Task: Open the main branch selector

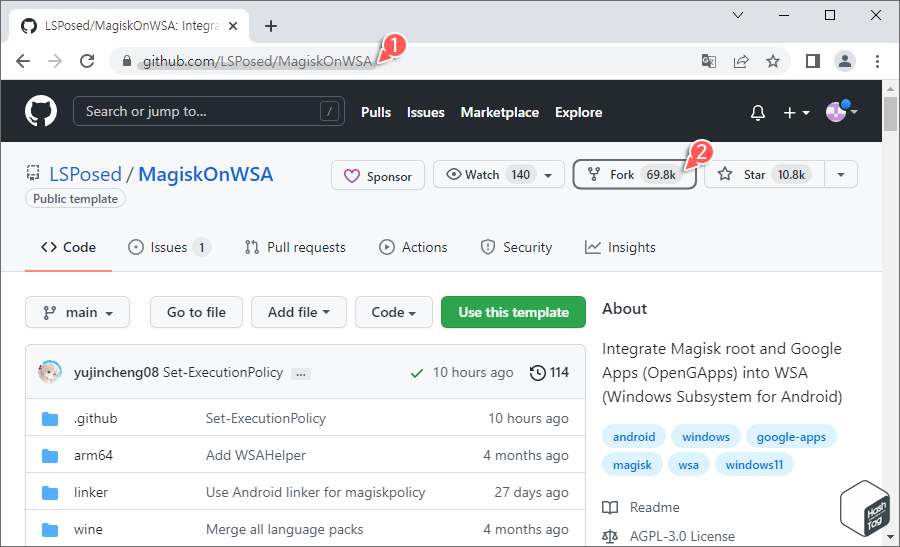Action: [x=77, y=312]
